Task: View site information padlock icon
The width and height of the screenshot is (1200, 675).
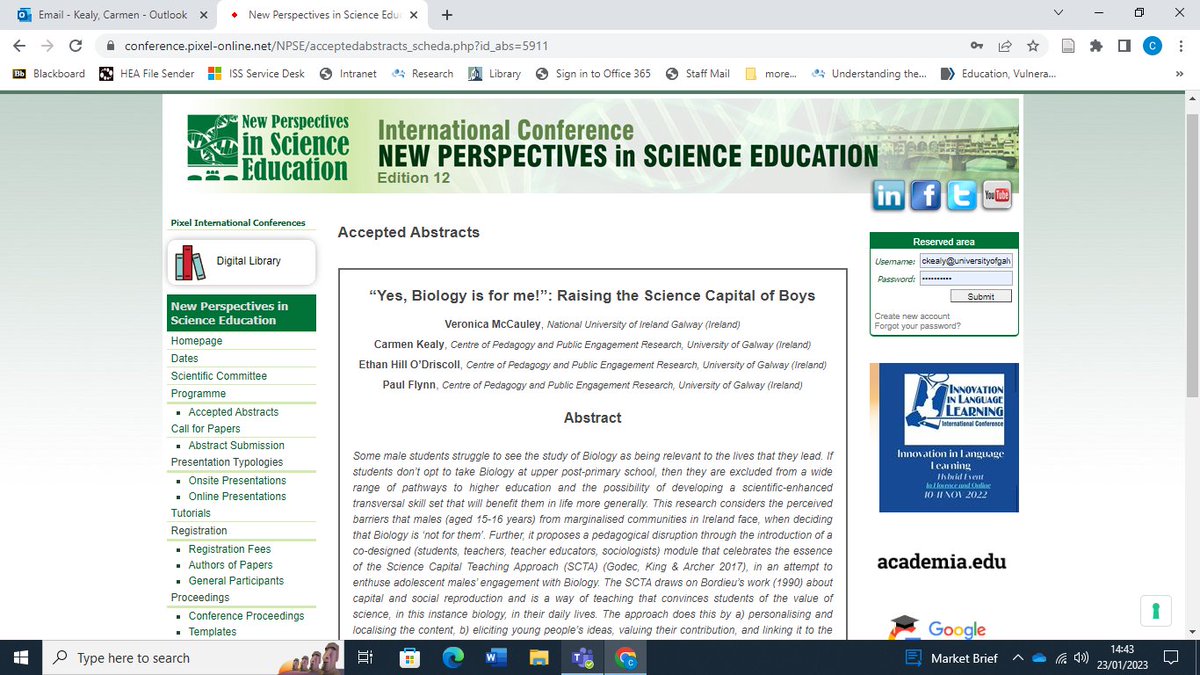Action: [x=111, y=46]
